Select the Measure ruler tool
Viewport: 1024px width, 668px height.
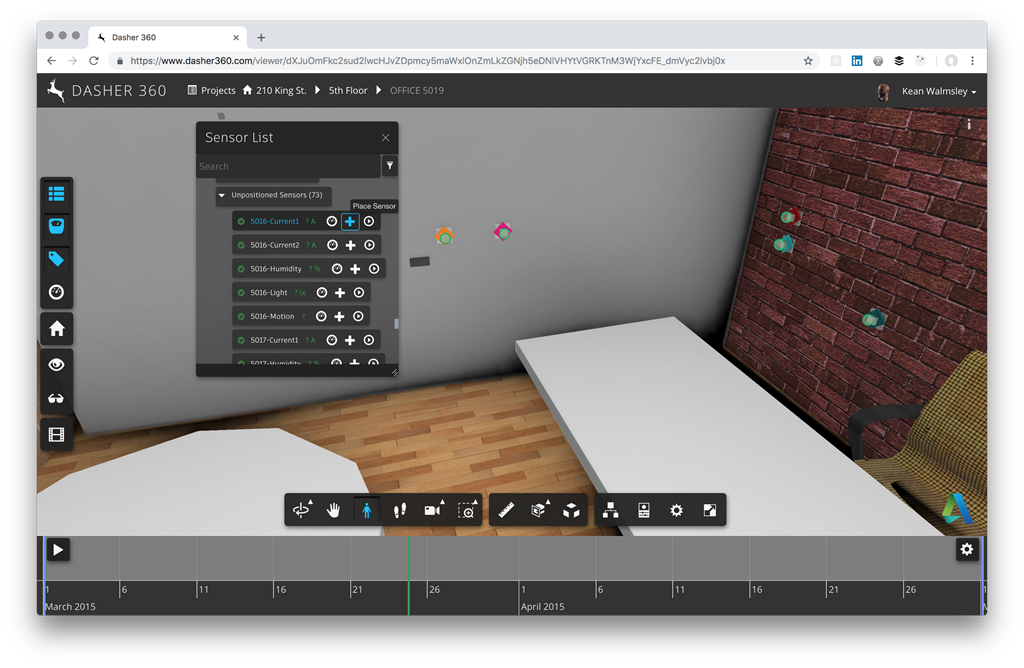coord(506,510)
